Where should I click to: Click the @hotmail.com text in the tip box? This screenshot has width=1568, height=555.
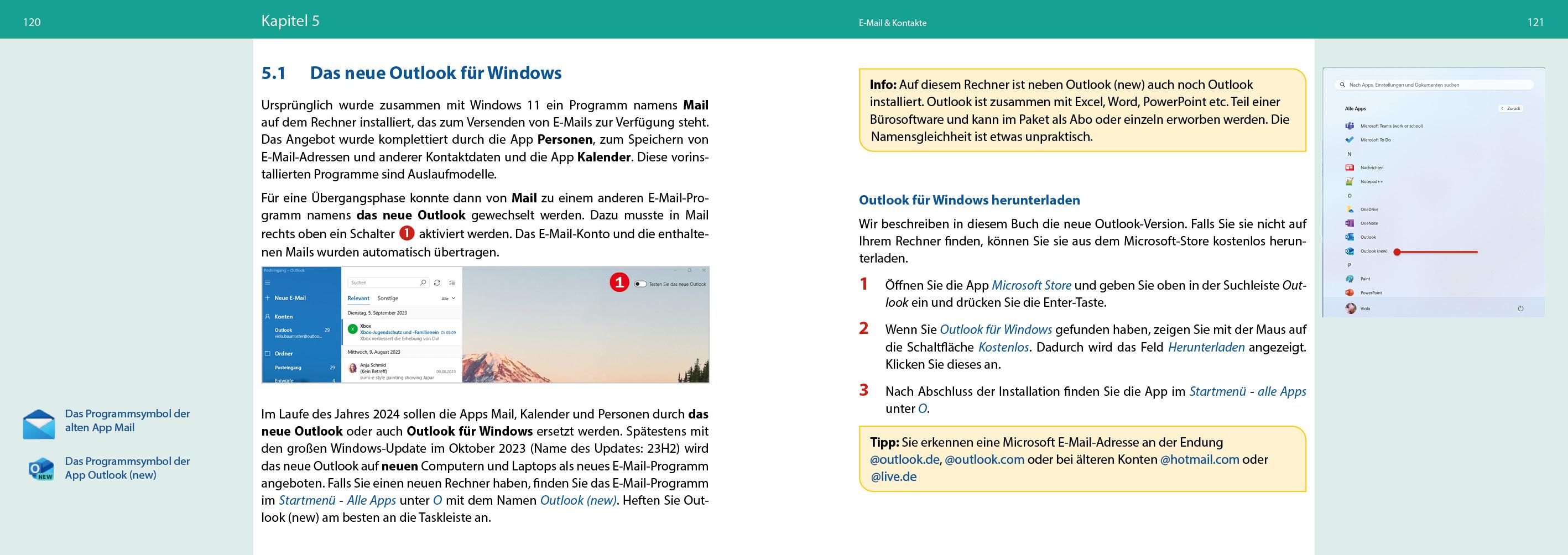(x=1200, y=459)
